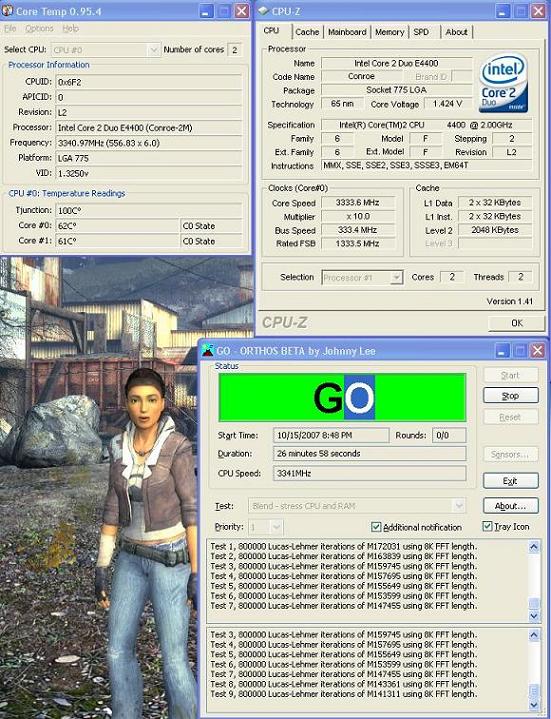Click the processor Name field Intel Core 2 Duo E4400
This screenshot has width=551, height=719.
pyautogui.click(x=397, y=63)
